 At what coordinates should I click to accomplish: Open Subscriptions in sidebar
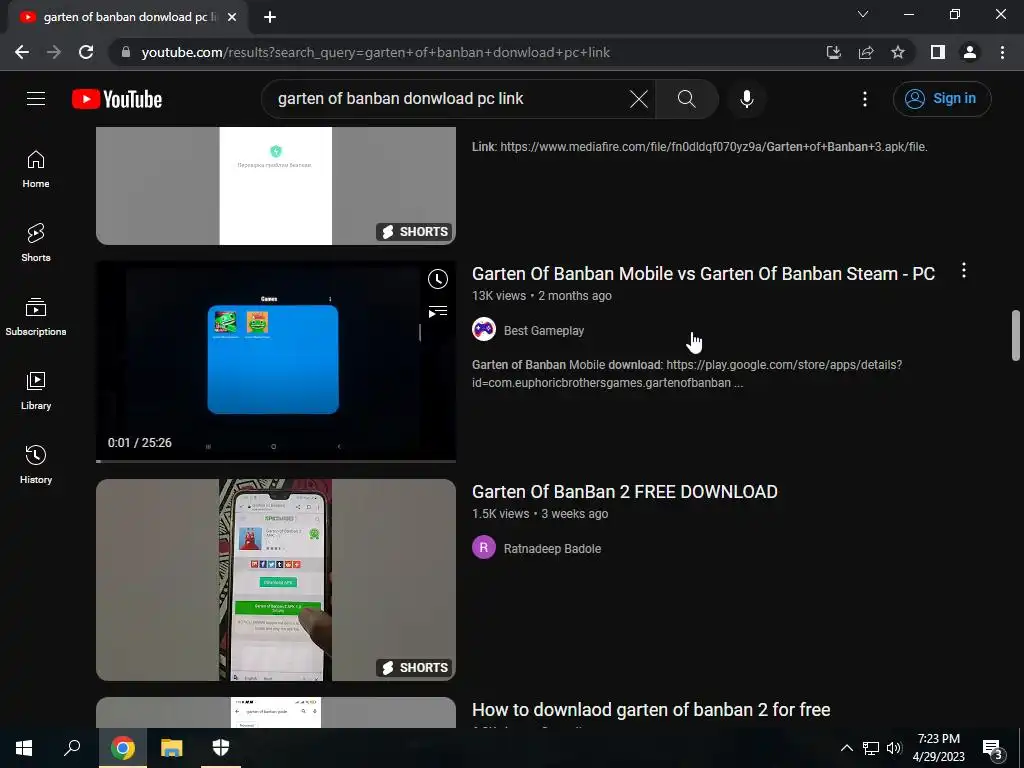click(x=36, y=317)
